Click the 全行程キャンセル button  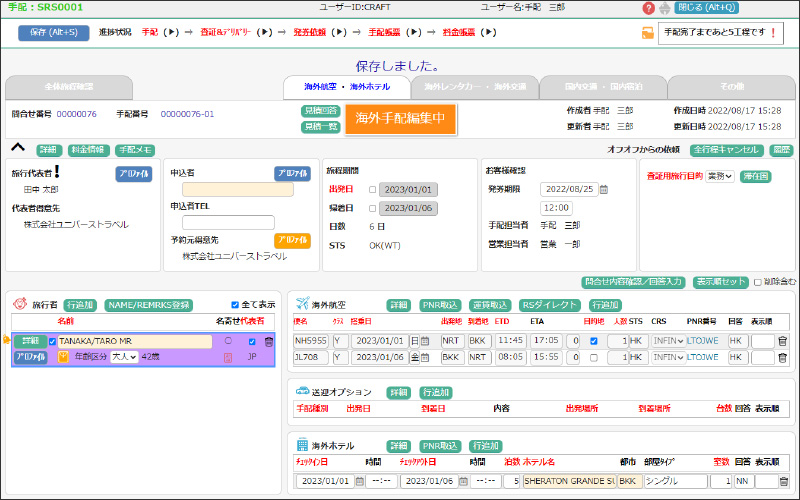coord(726,150)
